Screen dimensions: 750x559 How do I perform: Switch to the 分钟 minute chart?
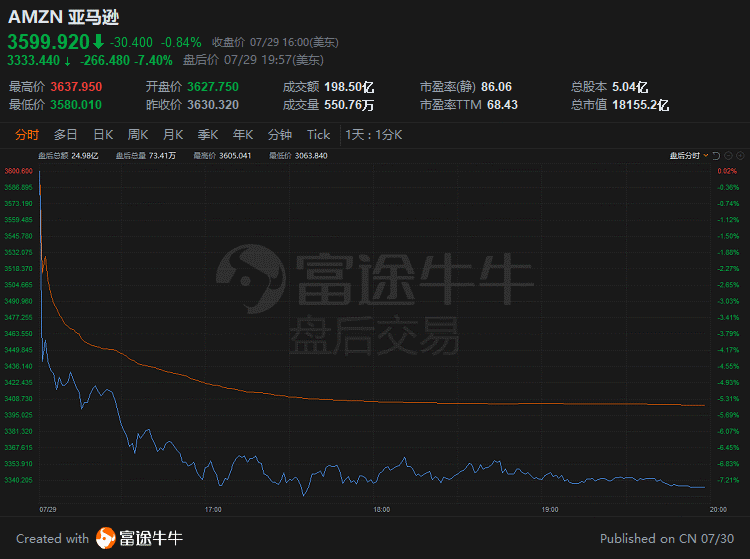coord(280,135)
